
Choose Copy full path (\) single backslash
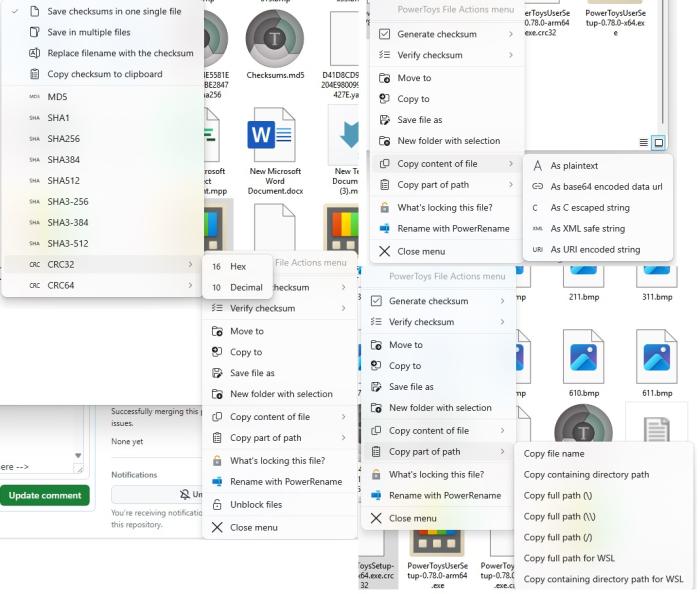tap(558, 496)
